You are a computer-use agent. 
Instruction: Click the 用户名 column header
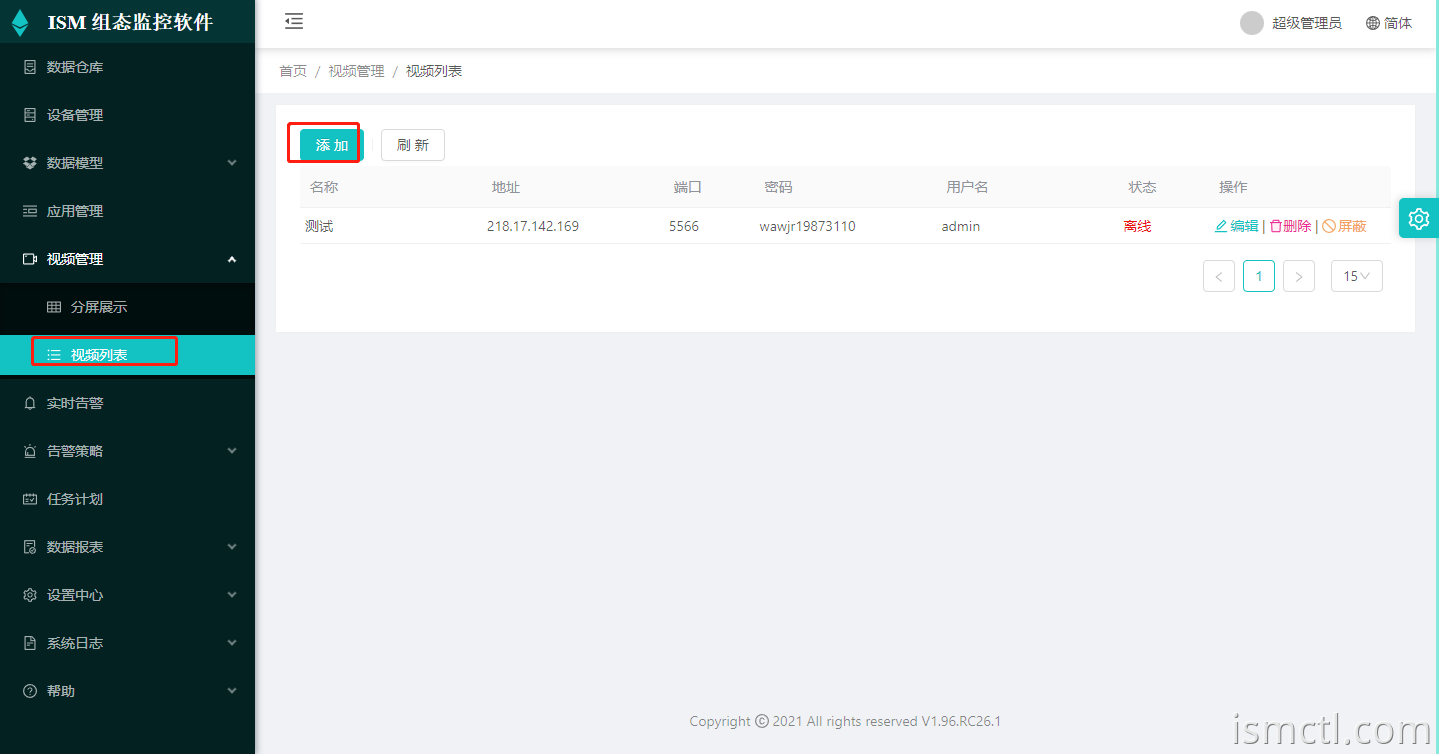pyautogui.click(x=967, y=187)
